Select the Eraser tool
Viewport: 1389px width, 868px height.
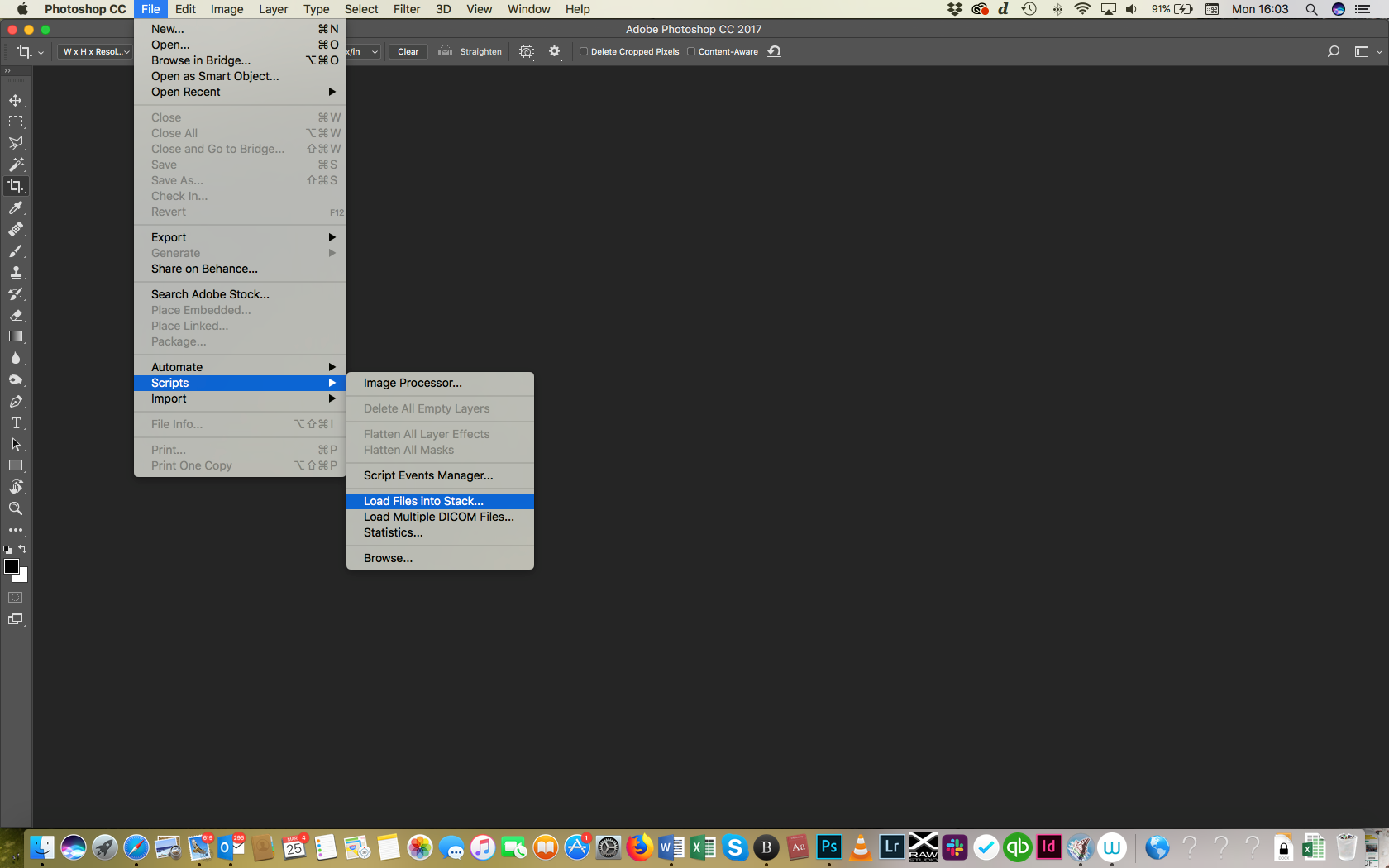tap(16, 315)
